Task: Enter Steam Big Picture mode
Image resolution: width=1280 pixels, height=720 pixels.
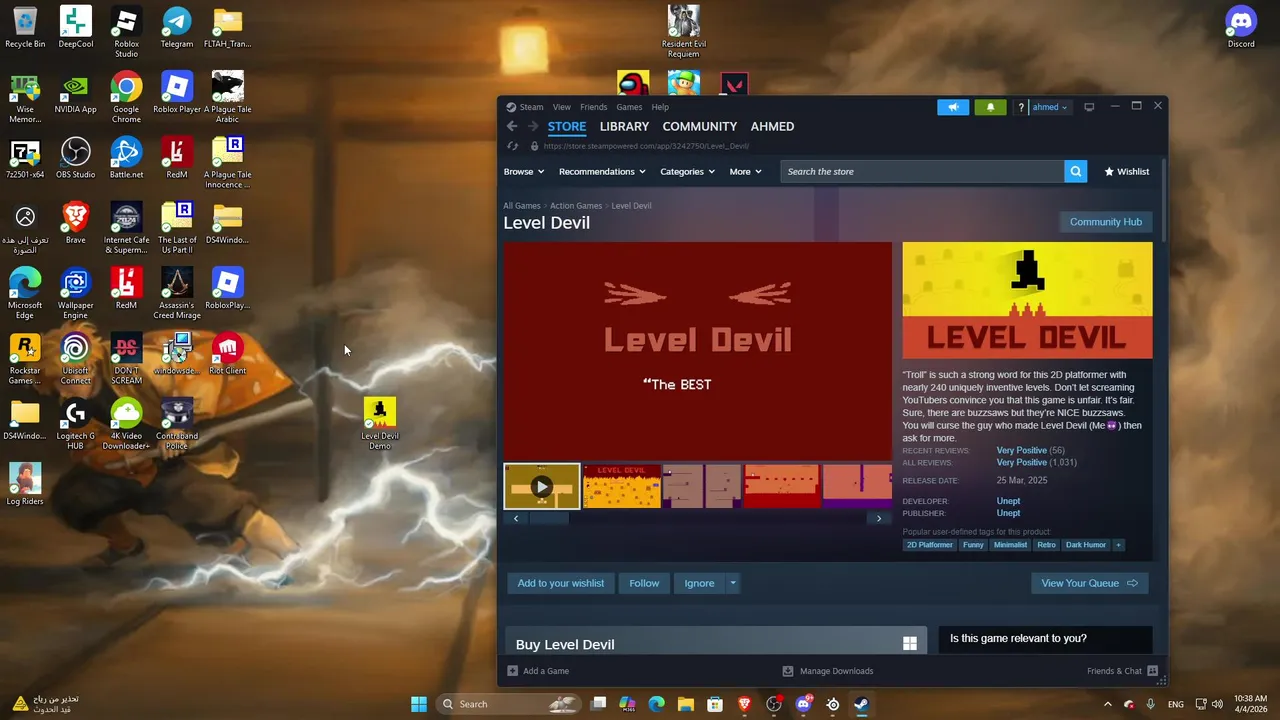Action: pos(1089,107)
